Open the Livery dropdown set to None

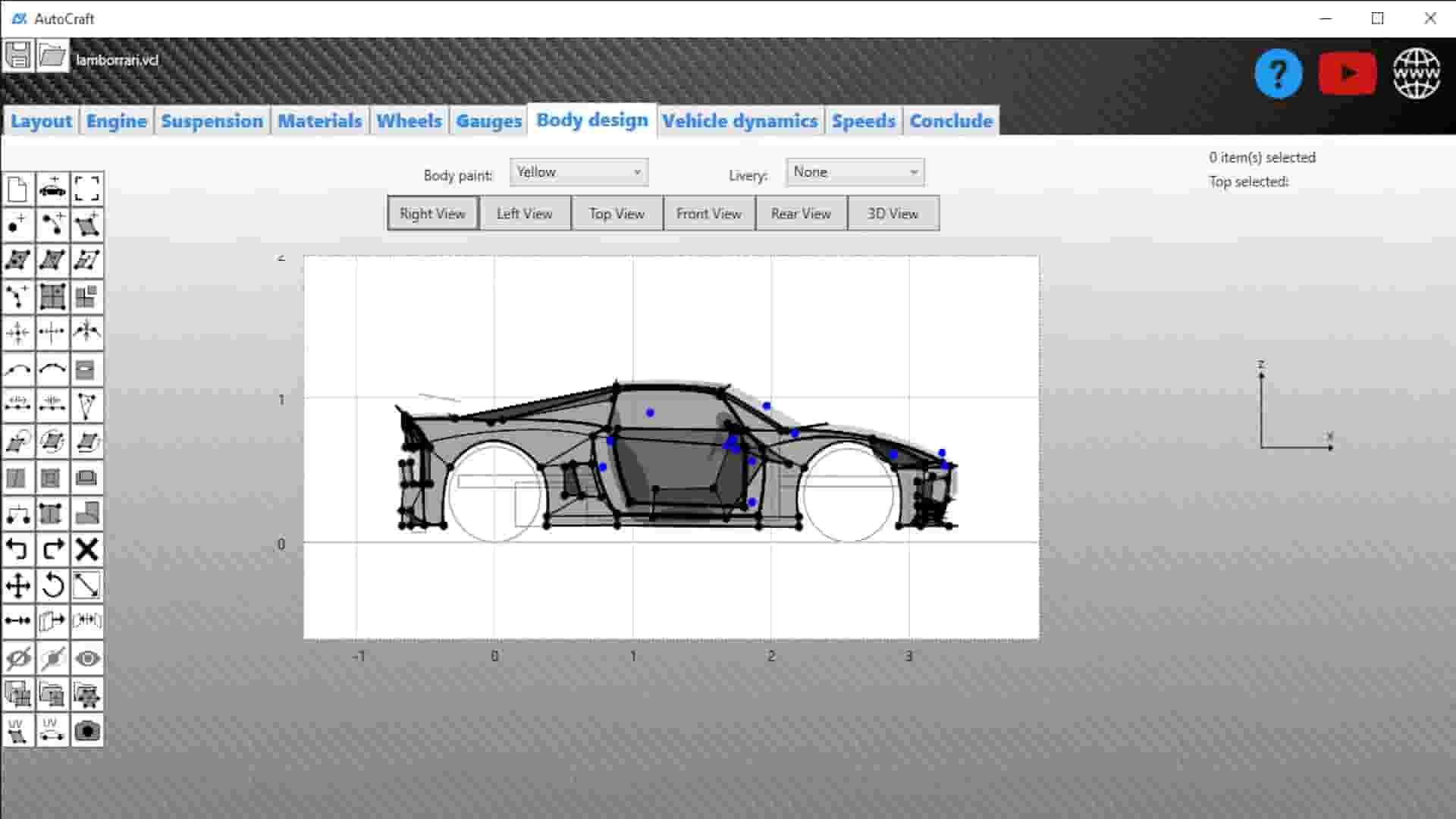point(855,172)
